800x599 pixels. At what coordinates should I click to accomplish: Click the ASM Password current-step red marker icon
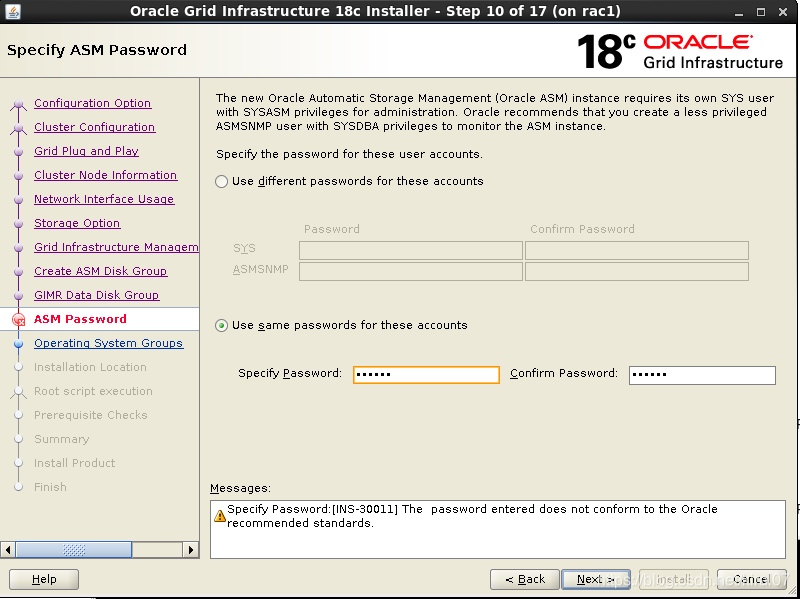(18, 319)
